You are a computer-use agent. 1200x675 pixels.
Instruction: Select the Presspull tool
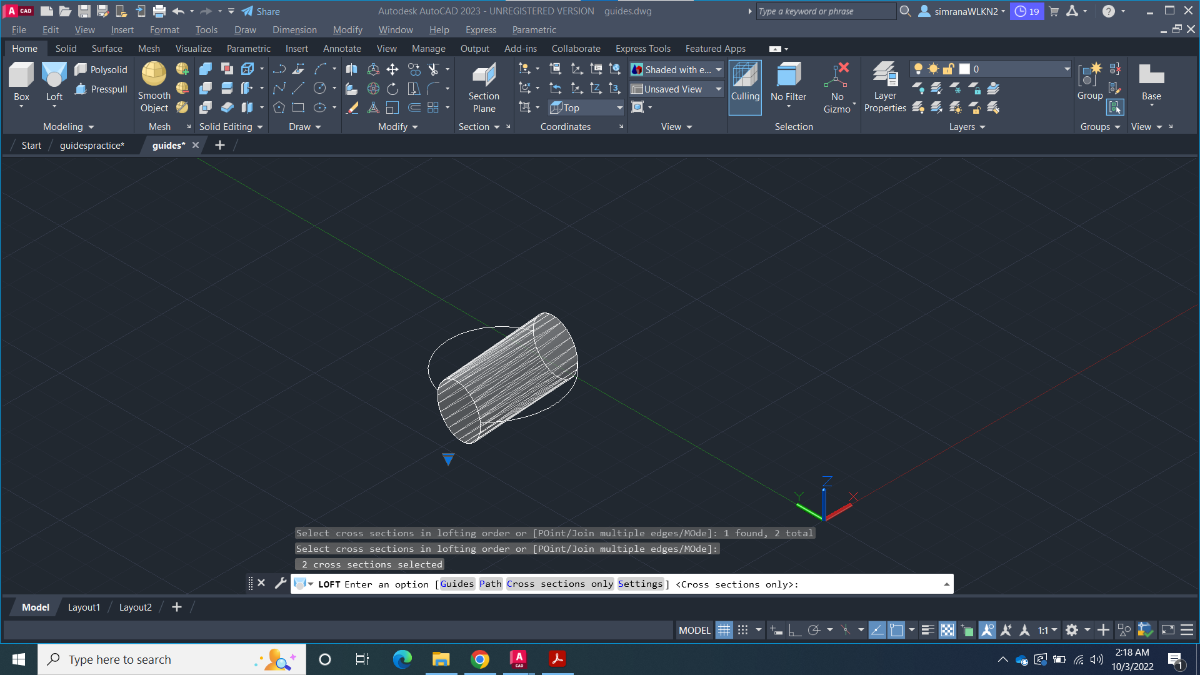[x=101, y=89]
